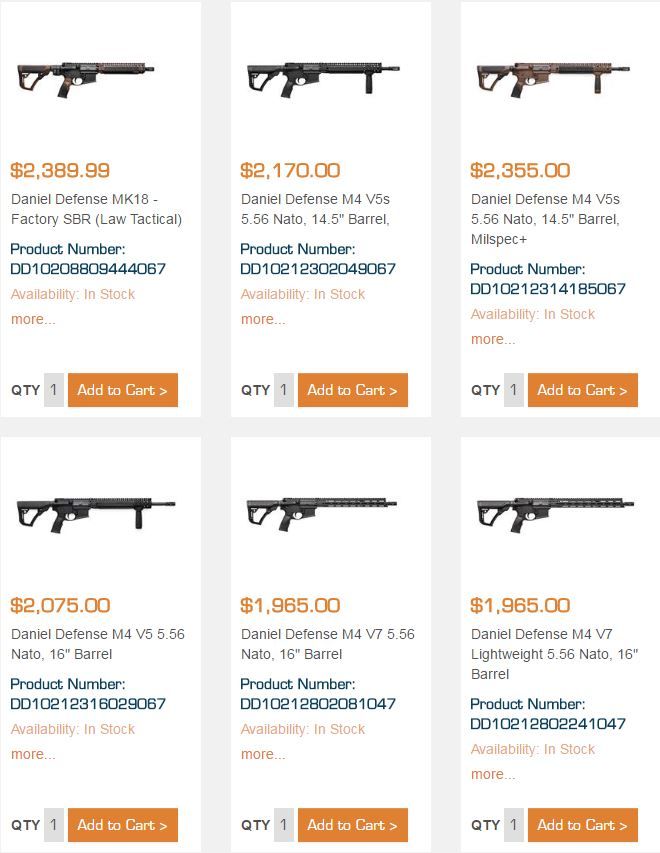Screen dimensions: 660x853
Task: Expand "more..." under the MK18 Factory SBR
Action: (x=33, y=319)
